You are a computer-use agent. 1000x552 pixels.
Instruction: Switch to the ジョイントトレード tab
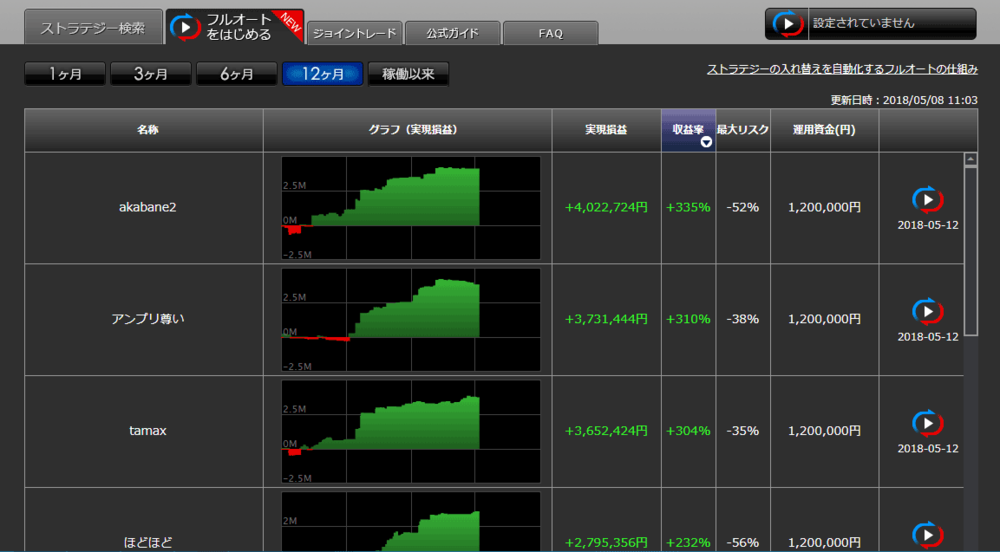[355, 33]
